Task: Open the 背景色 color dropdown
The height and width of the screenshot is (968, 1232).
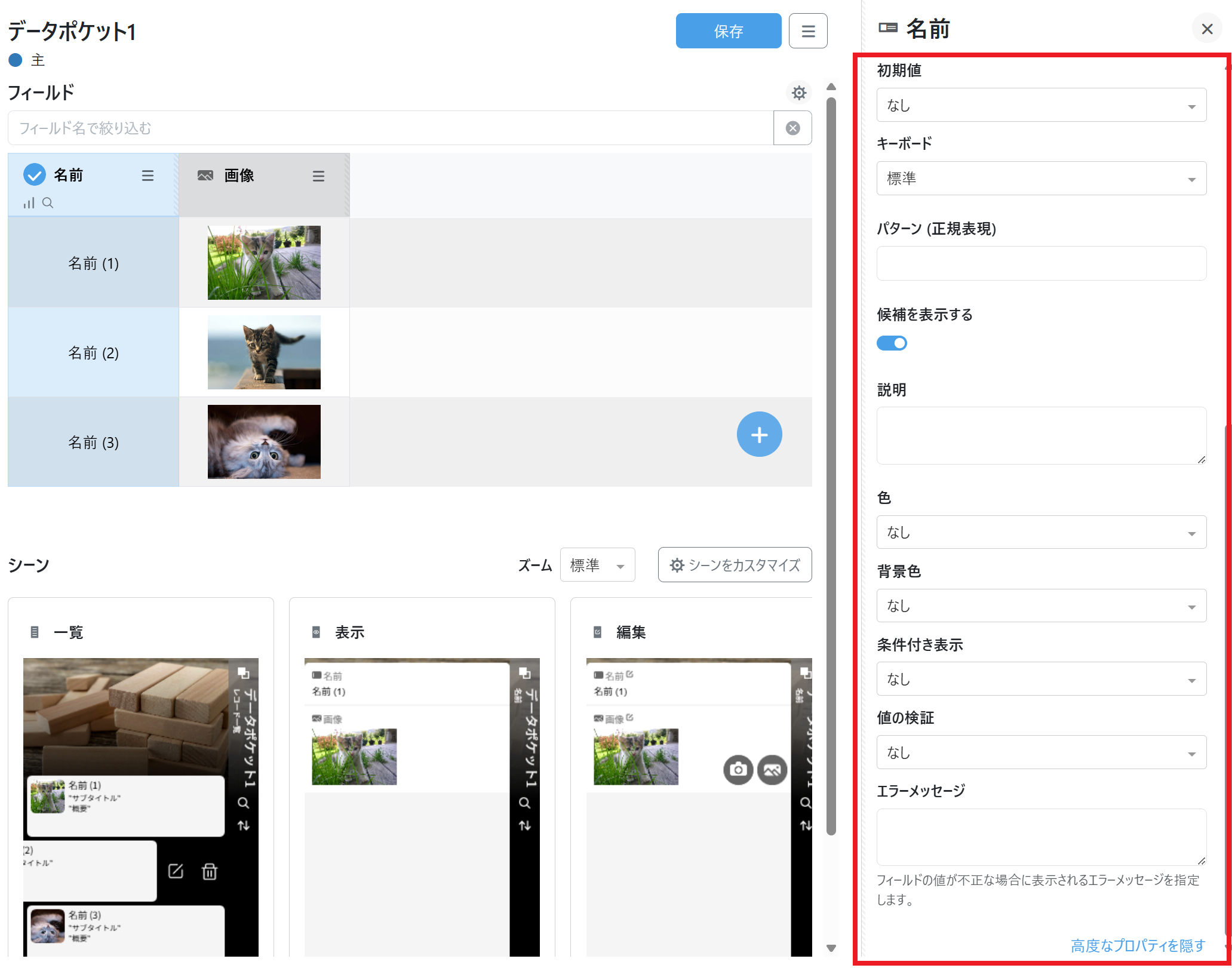Action: click(1041, 606)
